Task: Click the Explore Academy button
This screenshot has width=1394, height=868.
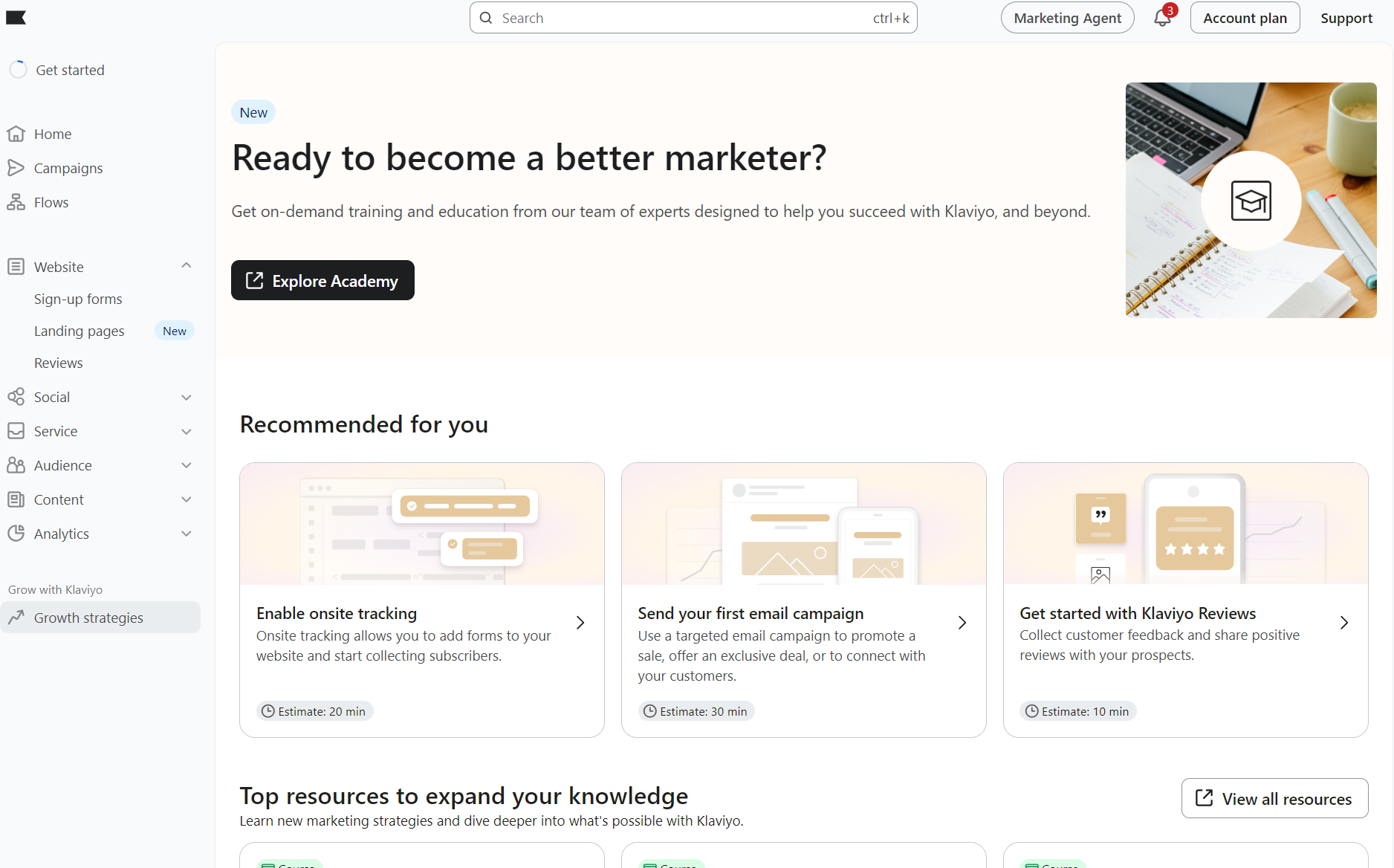Action: tap(322, 280)
